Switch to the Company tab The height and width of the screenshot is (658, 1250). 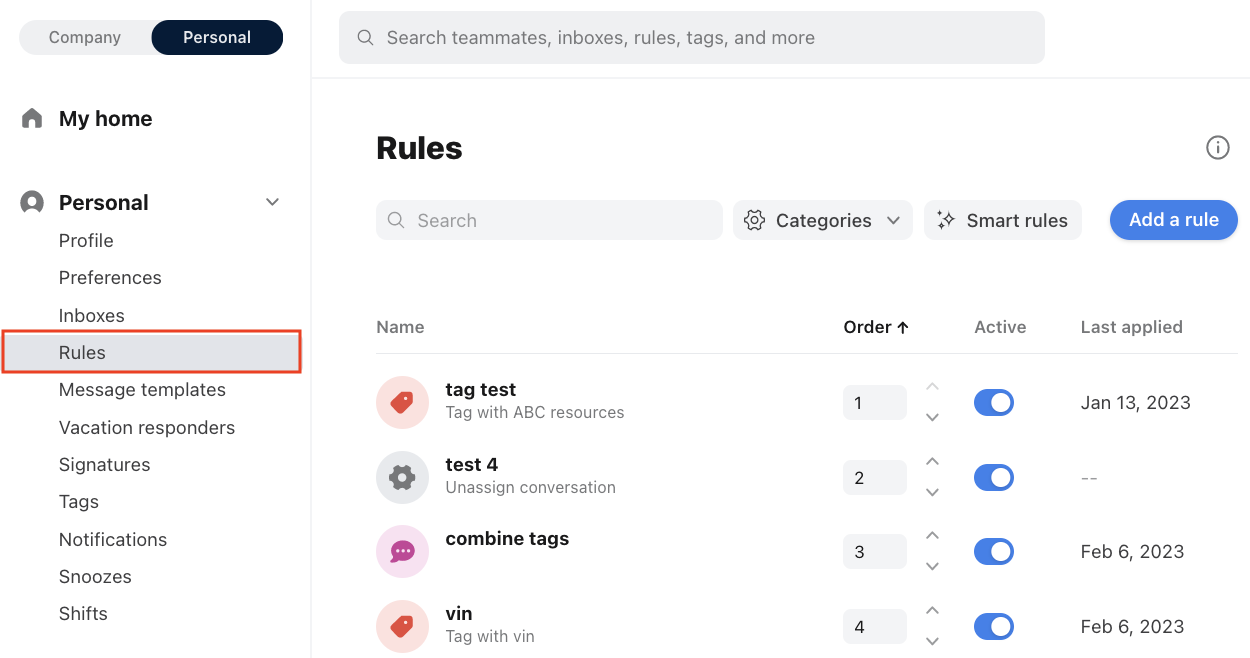pyautogui.click(x=85, y=36)
